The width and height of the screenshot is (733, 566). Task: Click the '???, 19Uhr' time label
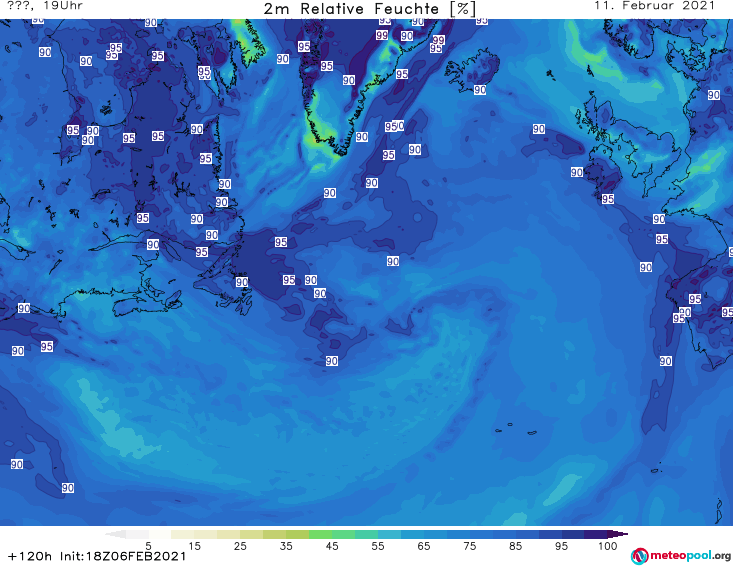pyautogui.click(x=45, y=6)
